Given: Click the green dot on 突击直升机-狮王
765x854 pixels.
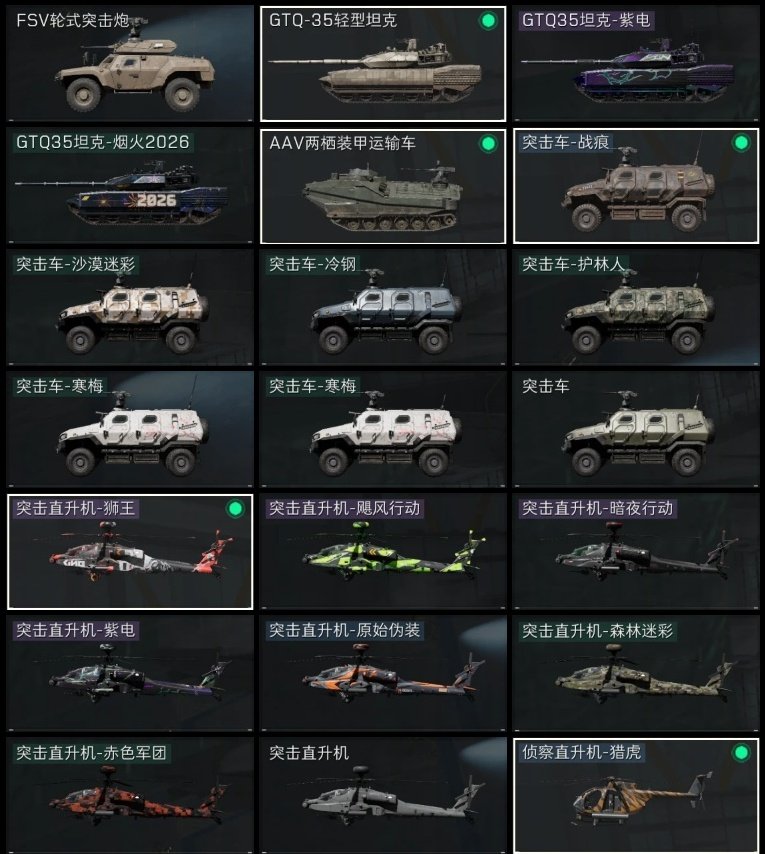Looking at the screenshot, I should pos(235,509).
